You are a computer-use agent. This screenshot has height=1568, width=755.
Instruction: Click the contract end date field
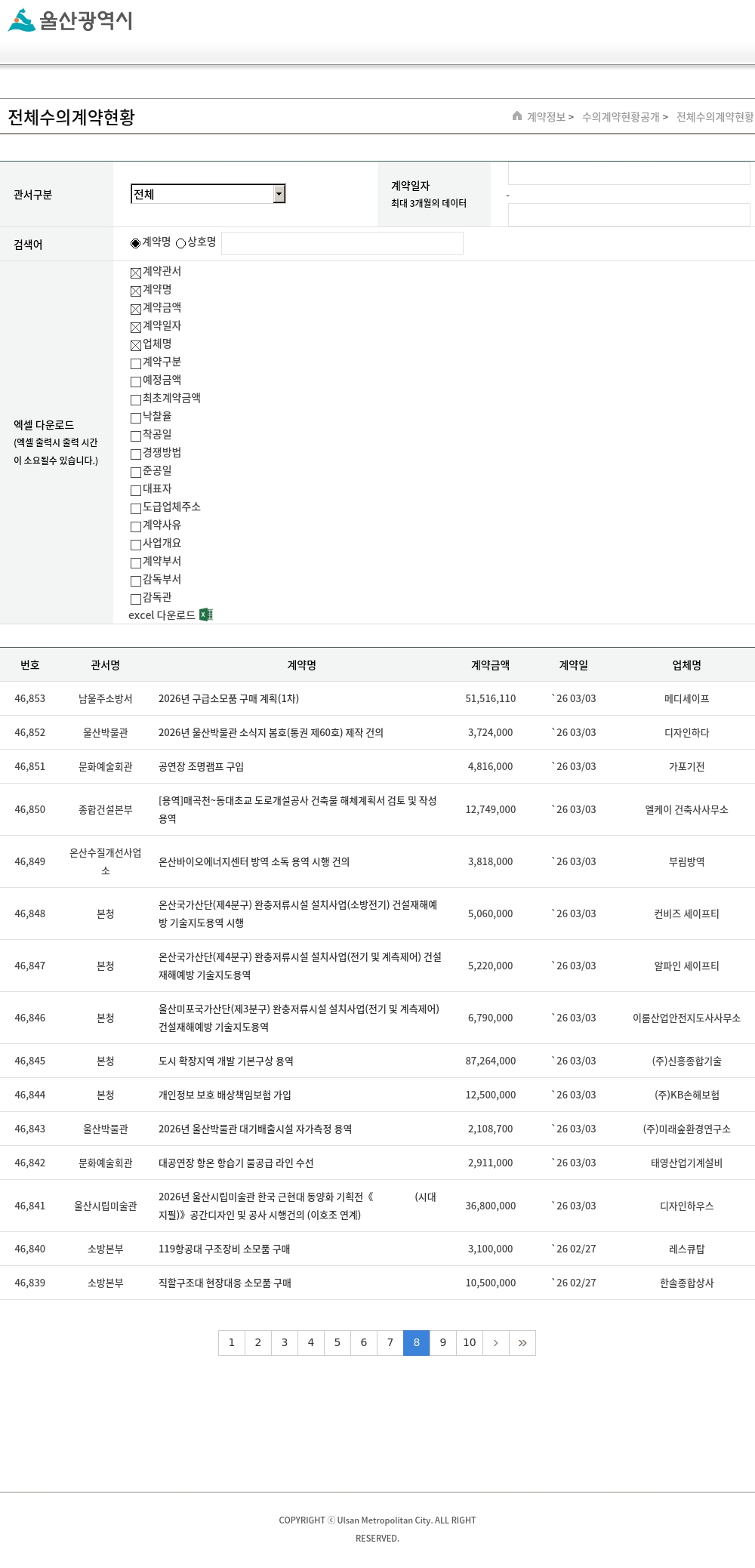click(628, 215)
